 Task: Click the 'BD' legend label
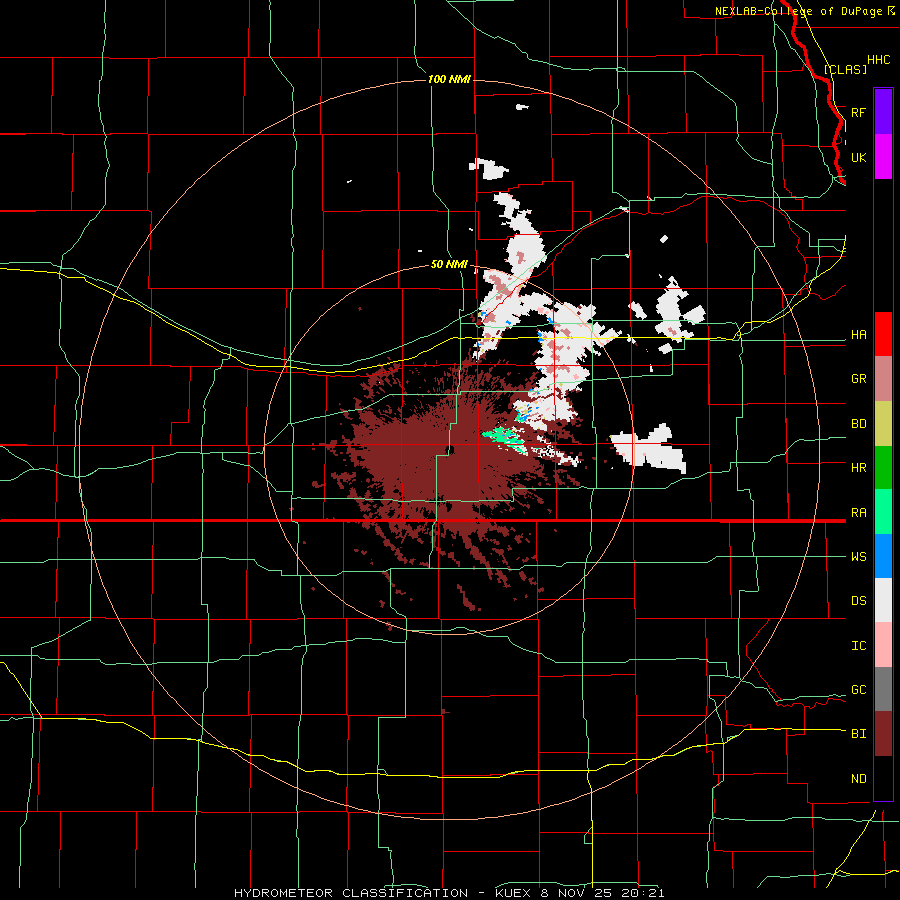pos(858,424)
